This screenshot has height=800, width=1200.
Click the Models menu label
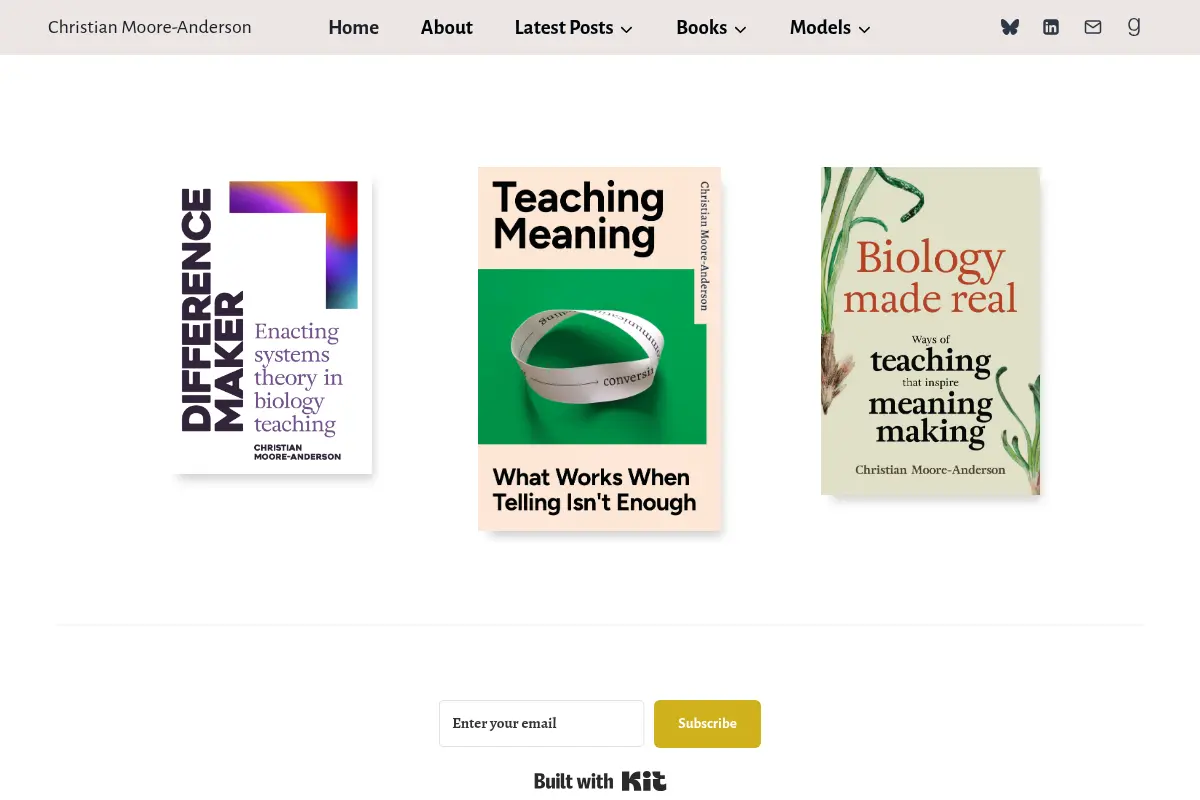tap(820, 28)
